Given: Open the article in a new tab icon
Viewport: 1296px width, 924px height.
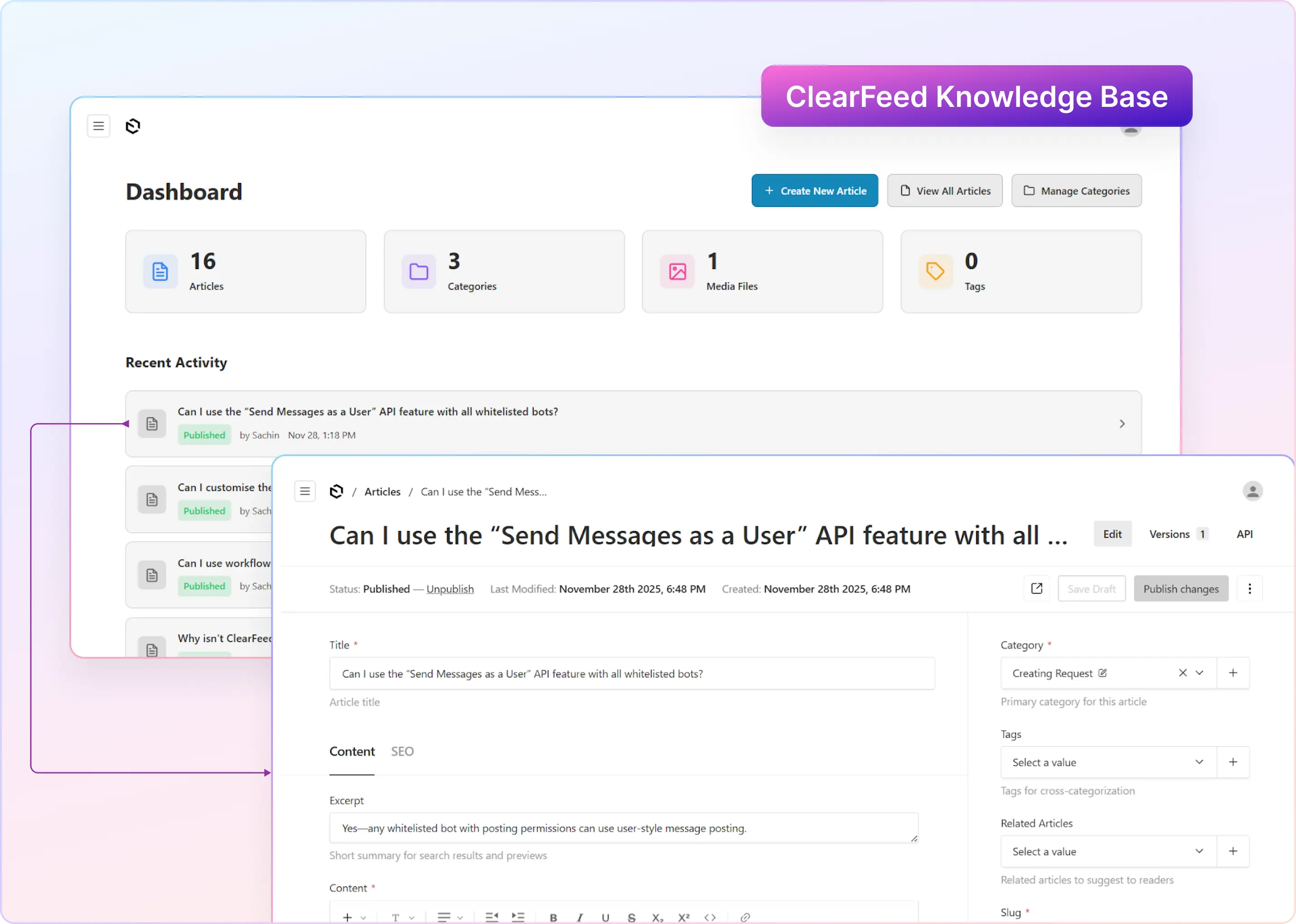Looking at the screenshot, I should pos(1036,588).
